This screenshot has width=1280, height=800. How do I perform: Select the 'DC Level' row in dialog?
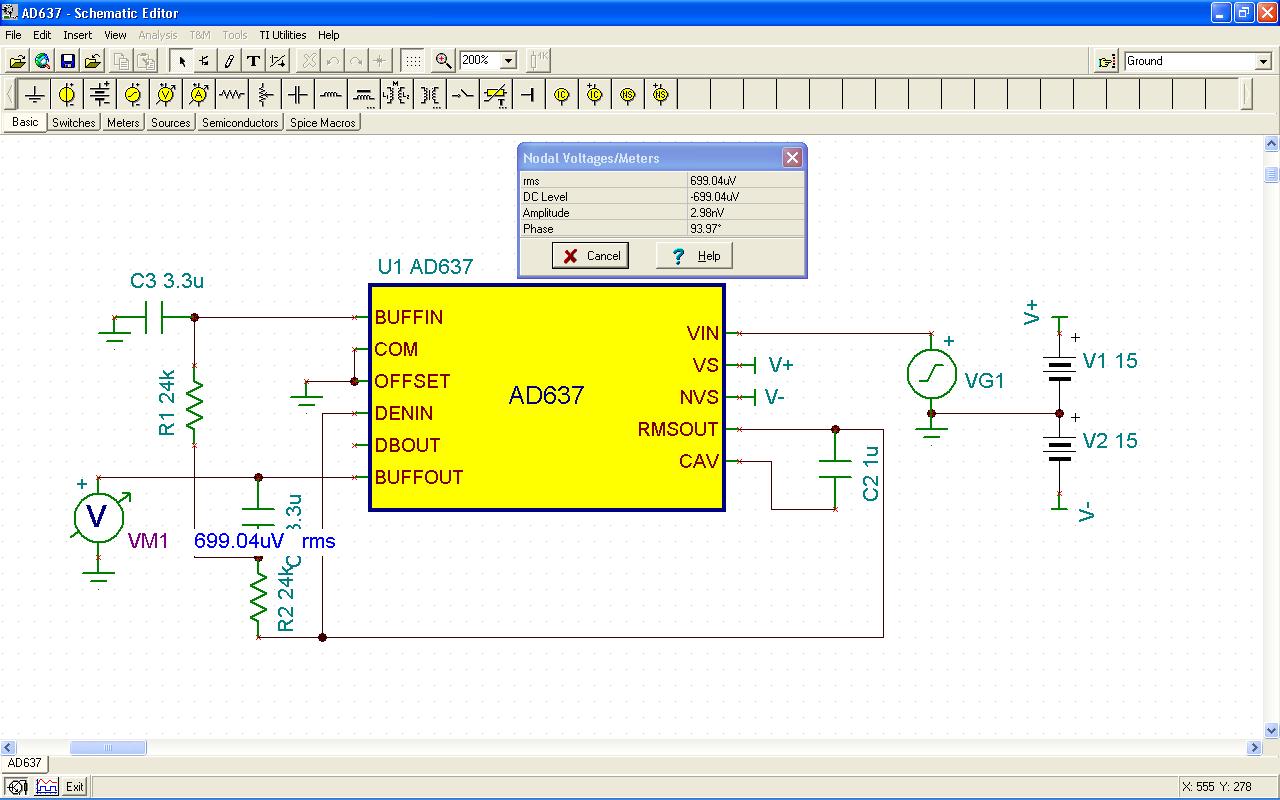662,197
